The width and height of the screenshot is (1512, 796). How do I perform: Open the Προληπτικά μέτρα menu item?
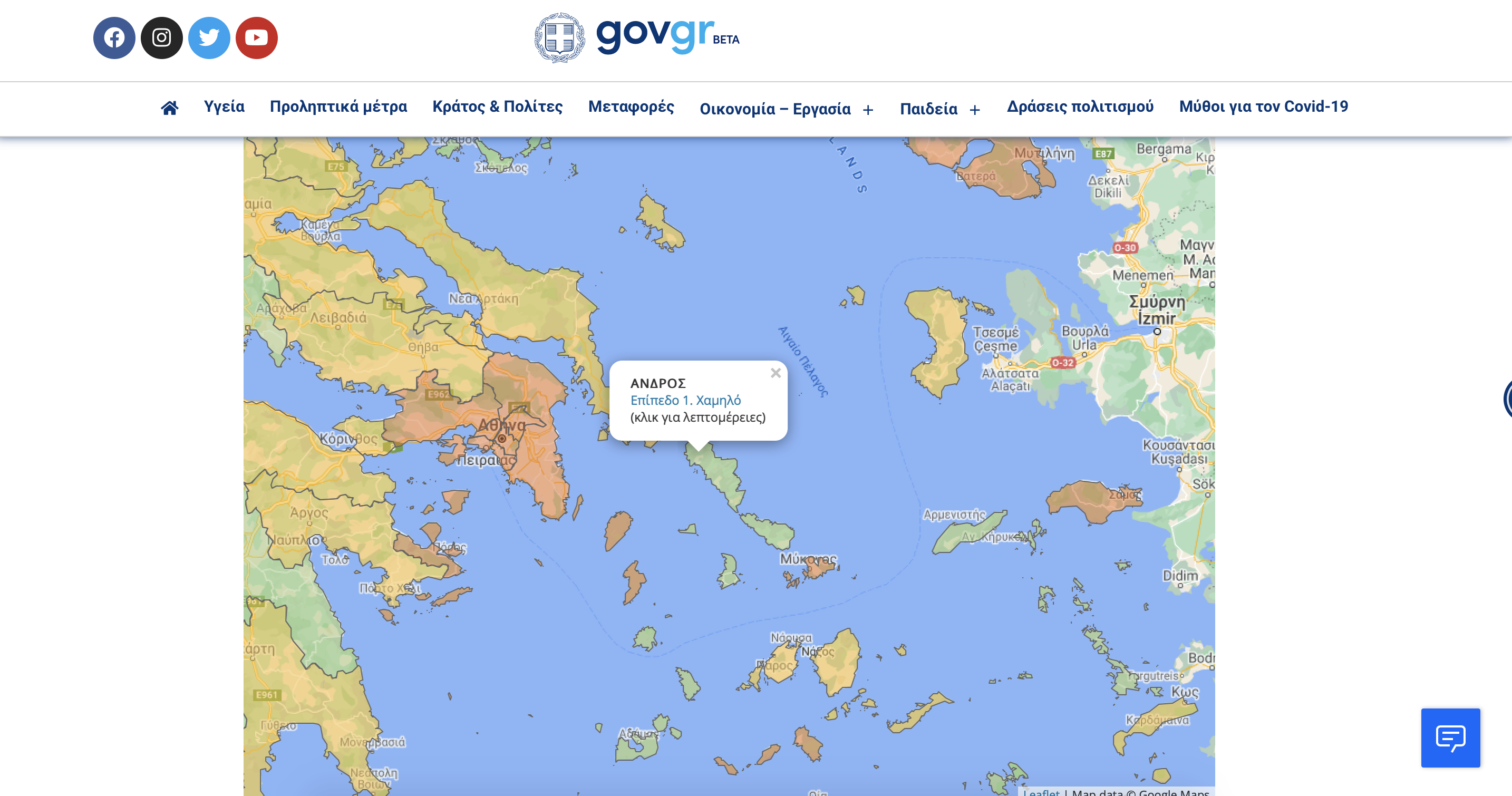pyautogui.click(x=338, y=107)
